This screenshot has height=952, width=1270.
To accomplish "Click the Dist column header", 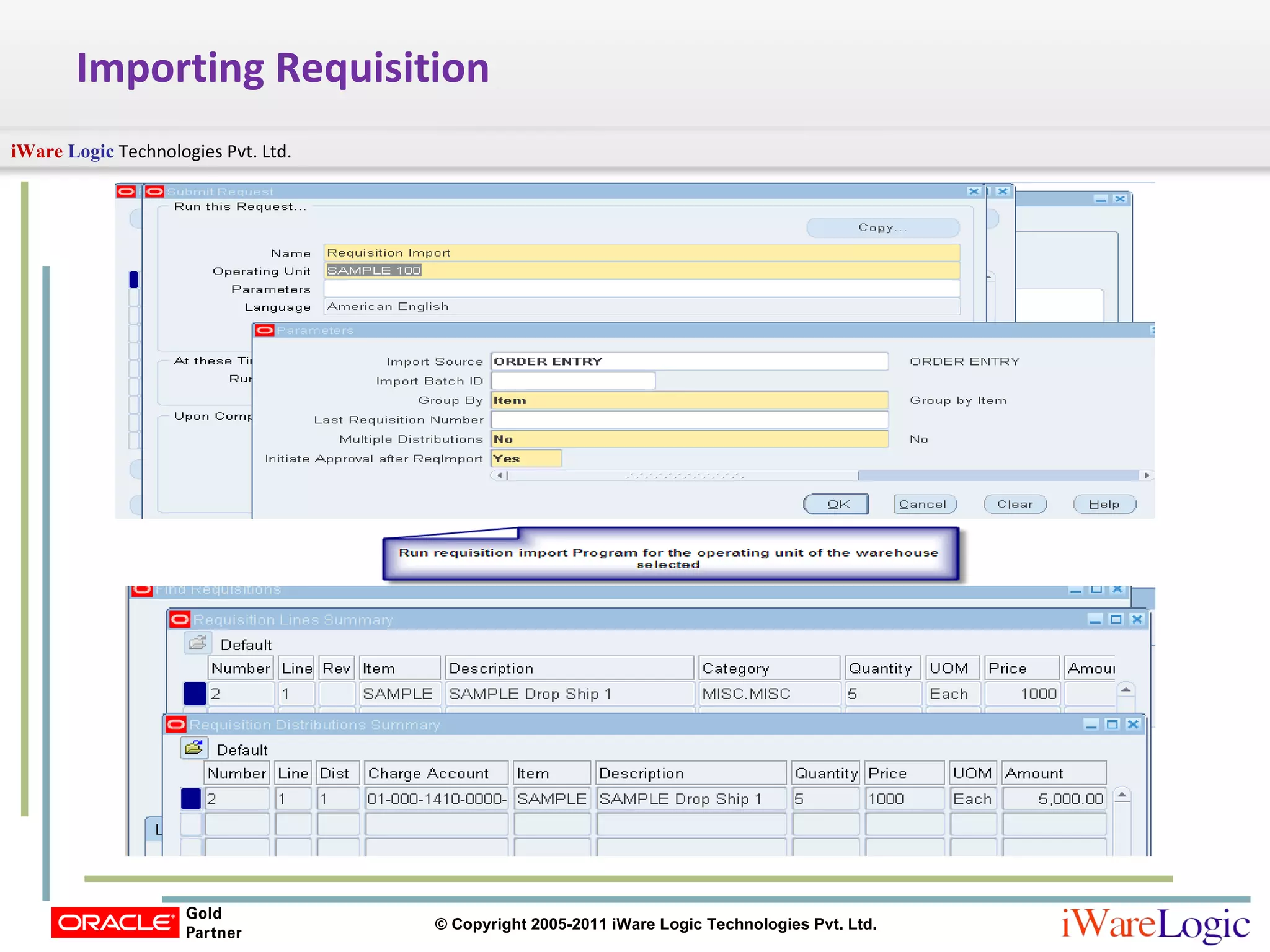I will click(x=337, y=773).
